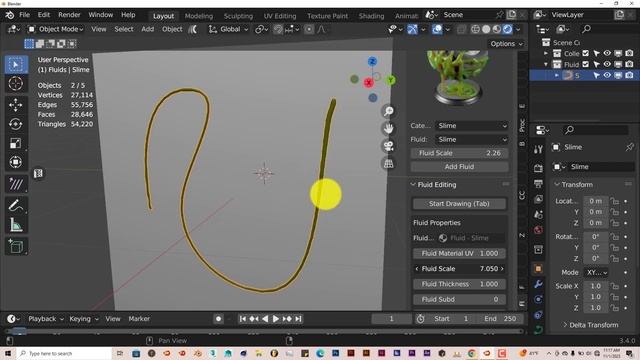Select wireframe viewport shading

click(476, 29)
